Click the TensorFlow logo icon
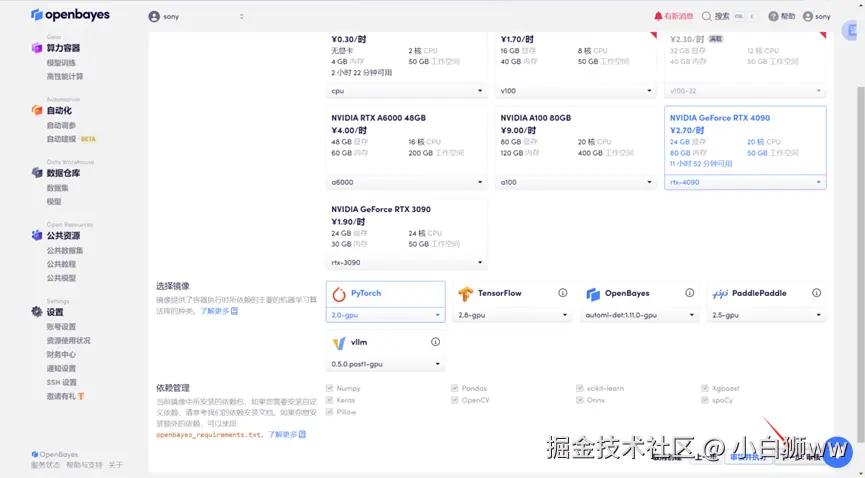The width and height of the screenshot is (865, 478). [x=466, y=294]
